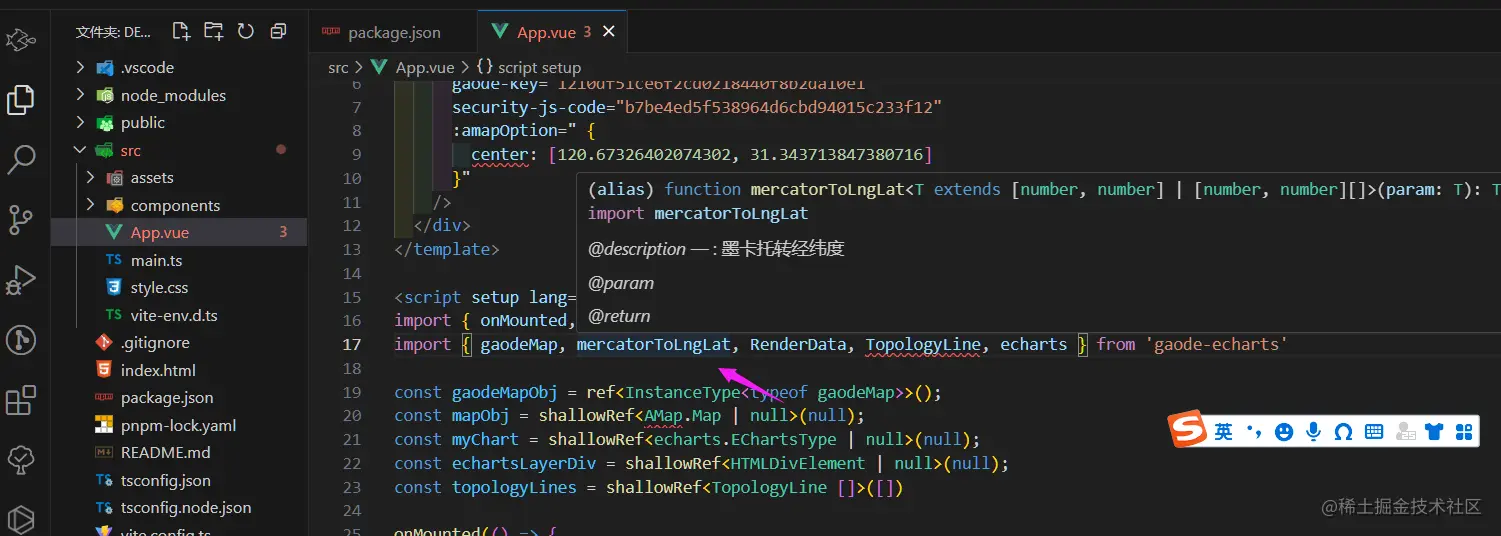This screenshot has height=536, width=1501.
Task: Open Sogou soft keyboard
Action: pyautogui.click(x=1374, y=432)
